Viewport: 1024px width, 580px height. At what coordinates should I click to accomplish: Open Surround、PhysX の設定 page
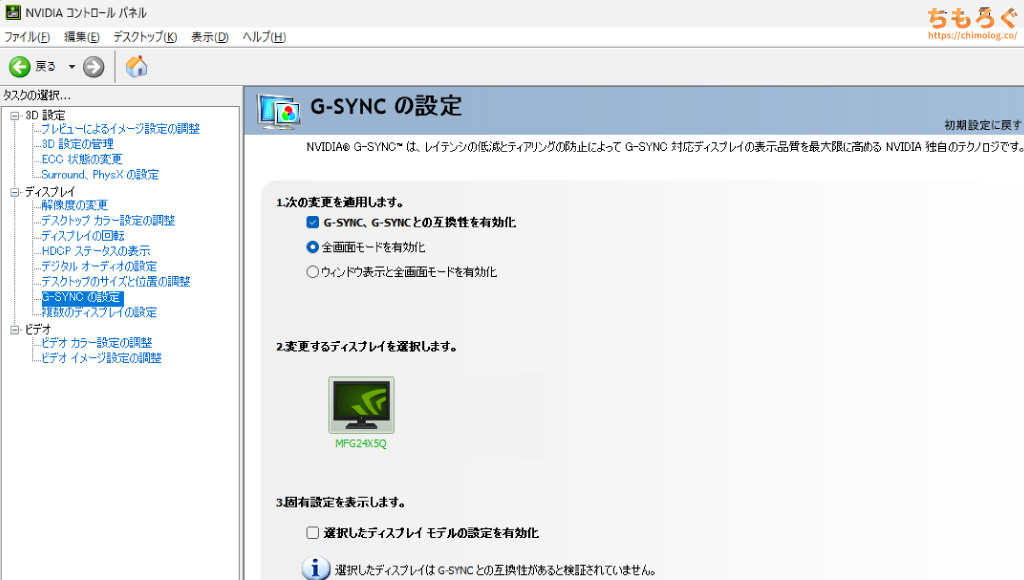tap(100, 174)
